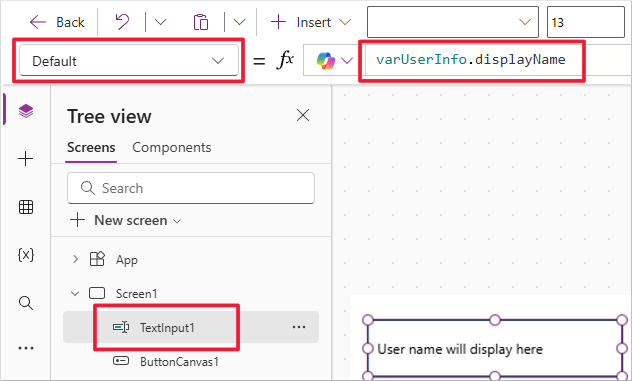Open the sidebar more options ellipsis
This screenshot has width=632, height=381.
pos(26,348)
